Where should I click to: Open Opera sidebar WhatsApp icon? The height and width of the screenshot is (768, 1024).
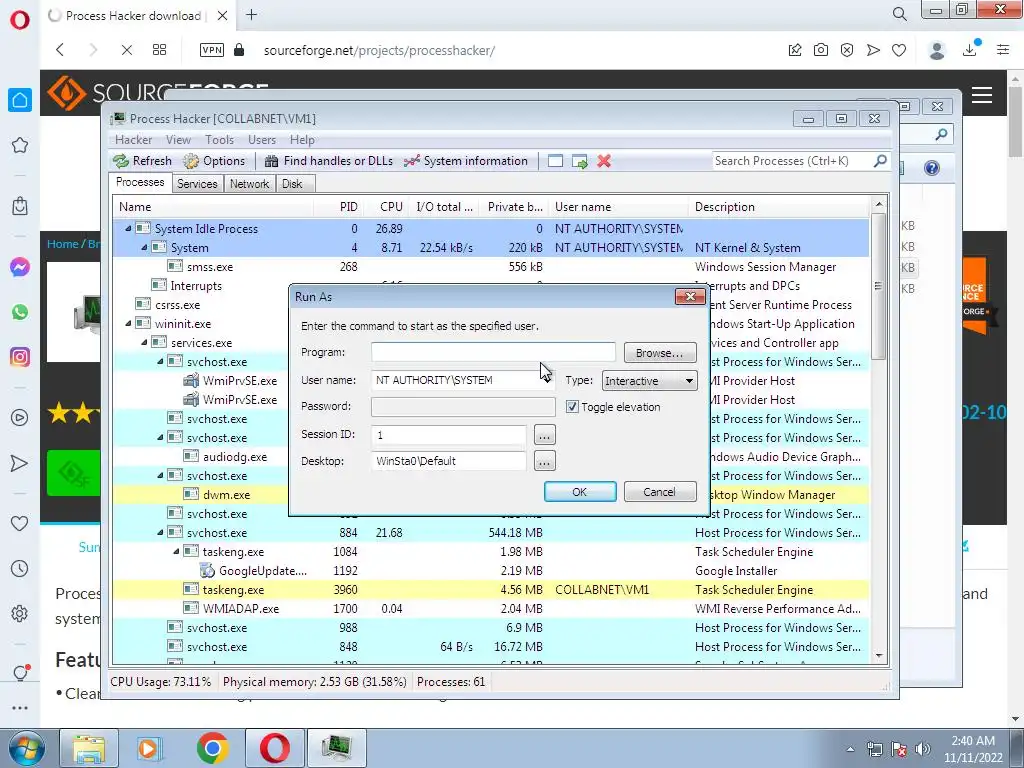click(x=20, y=312)
